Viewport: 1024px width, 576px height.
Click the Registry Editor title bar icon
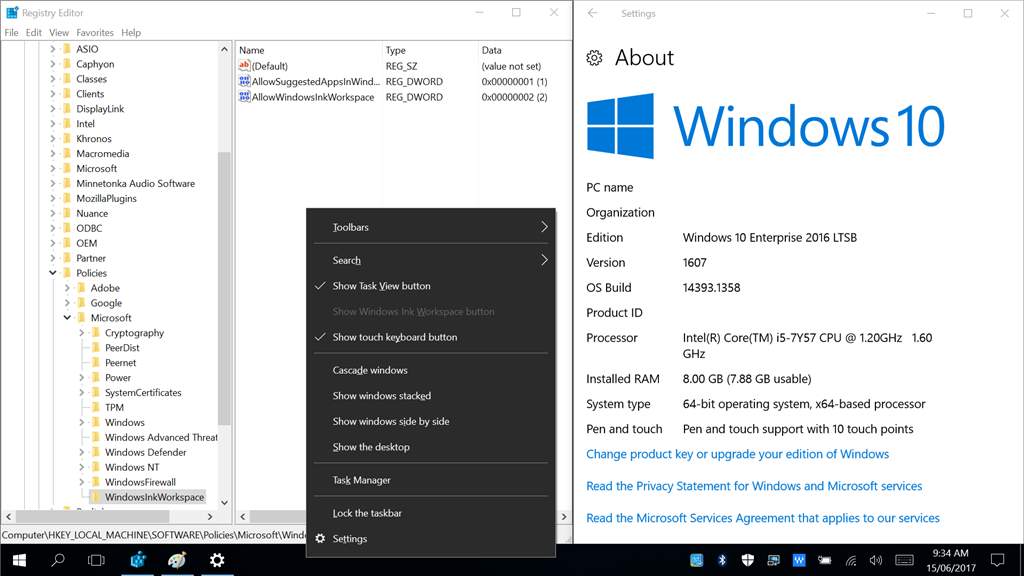pyautogui.click(x=12, y=12)
